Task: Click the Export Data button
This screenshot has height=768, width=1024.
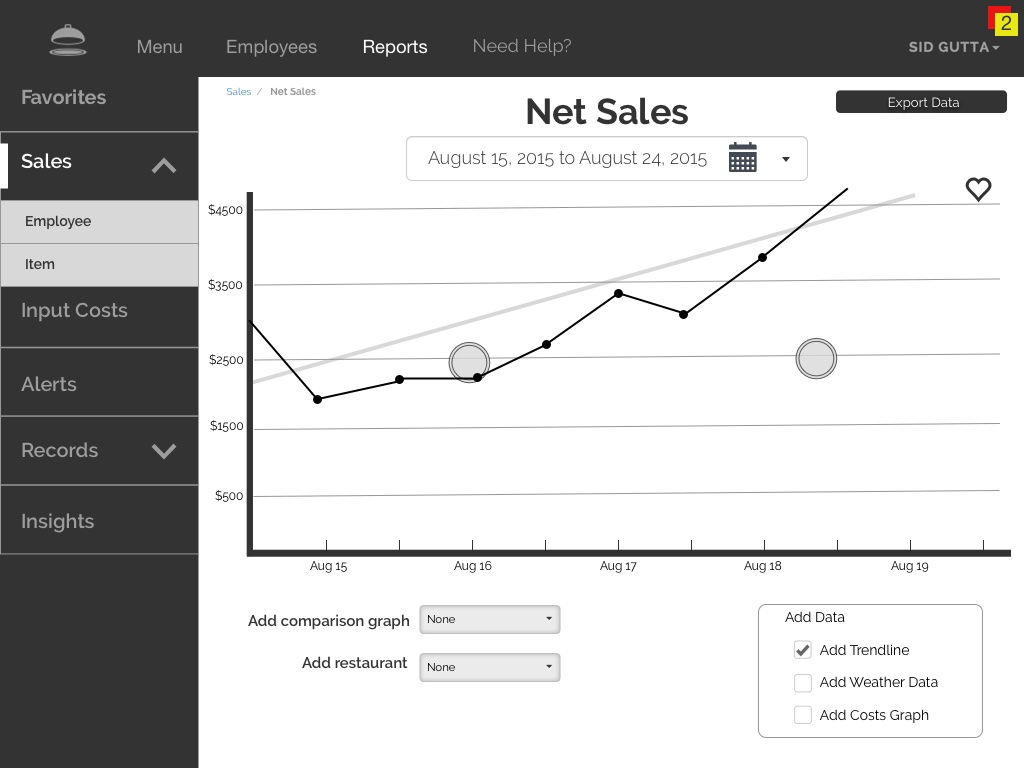Action: 921,102
